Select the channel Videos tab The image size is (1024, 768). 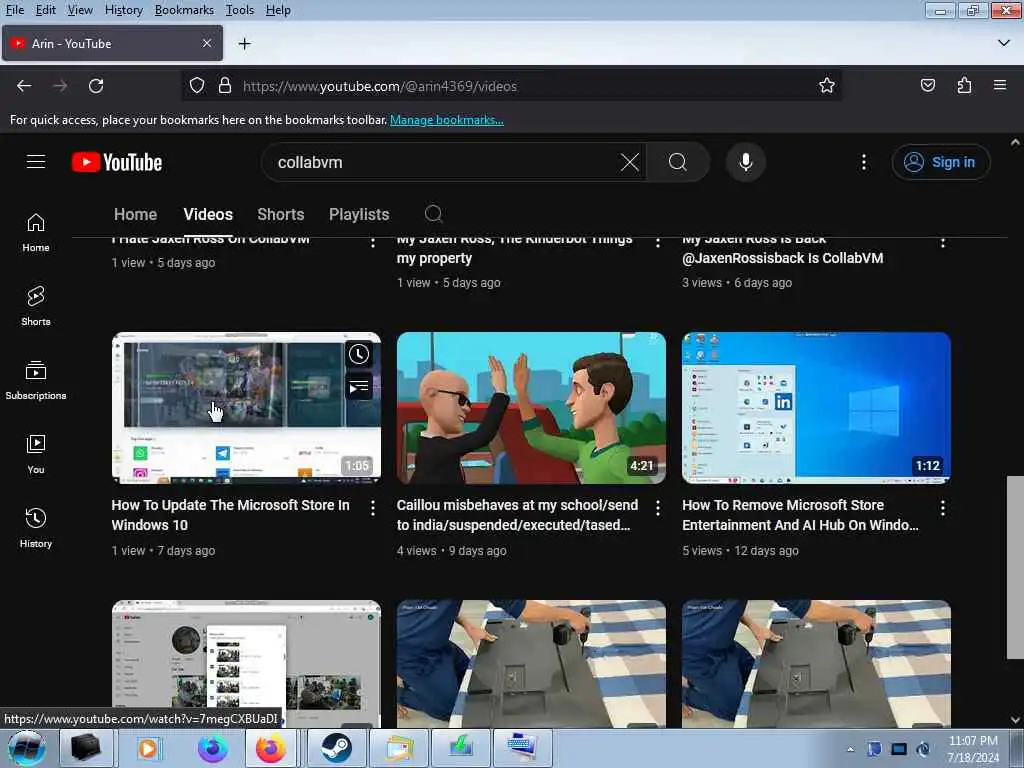208,214
